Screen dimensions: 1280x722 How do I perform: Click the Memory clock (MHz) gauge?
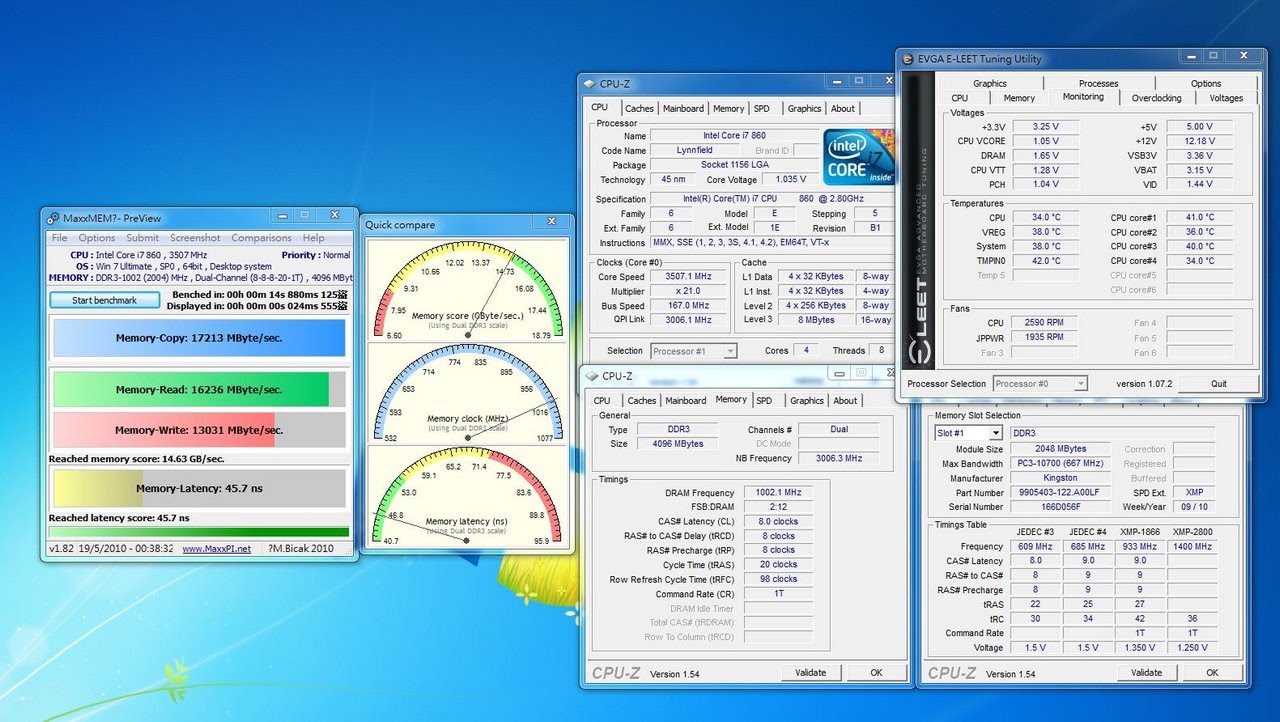467,393
